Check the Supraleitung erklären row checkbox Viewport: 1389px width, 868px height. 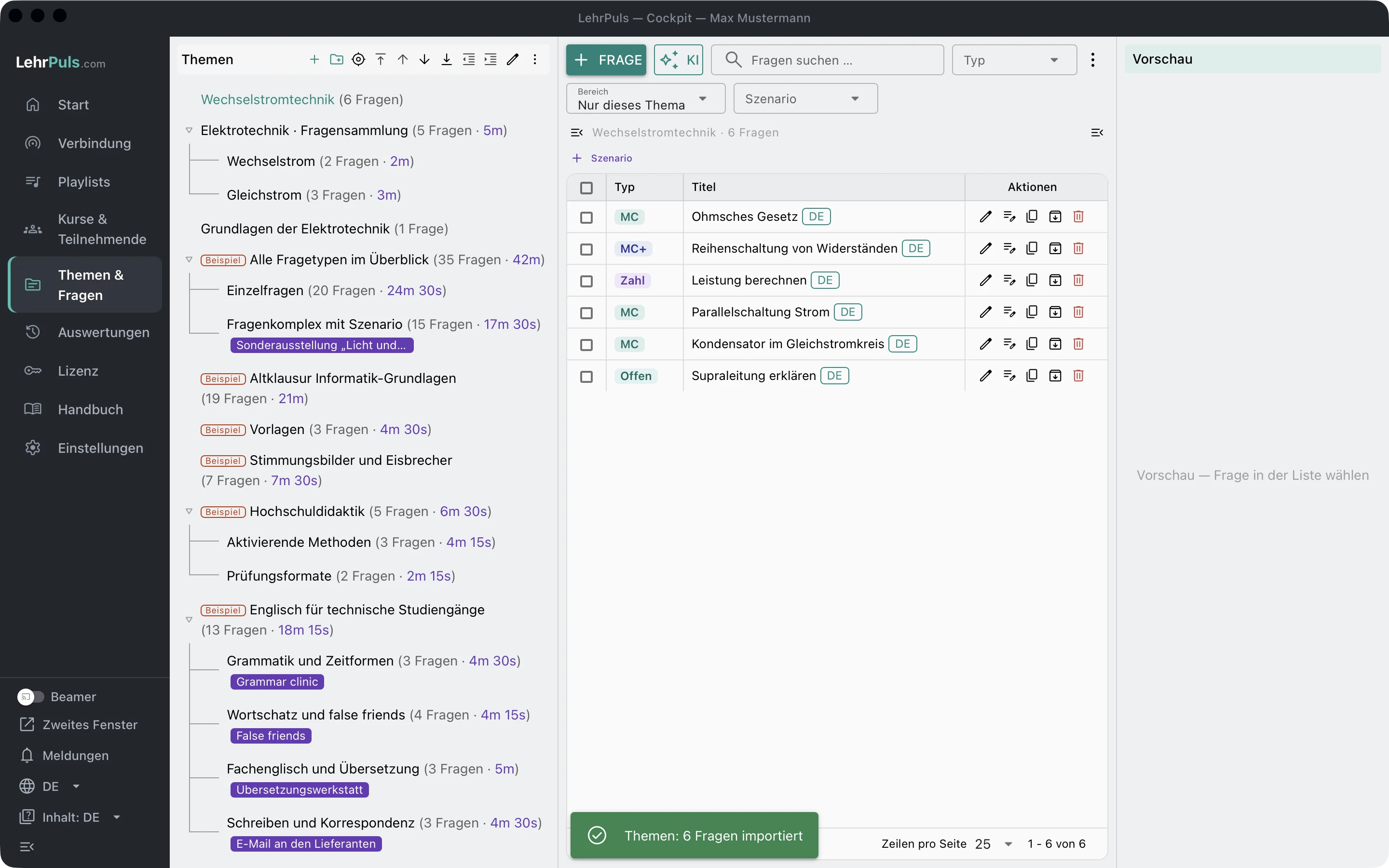pyautogui.click(x=586, y=377)
